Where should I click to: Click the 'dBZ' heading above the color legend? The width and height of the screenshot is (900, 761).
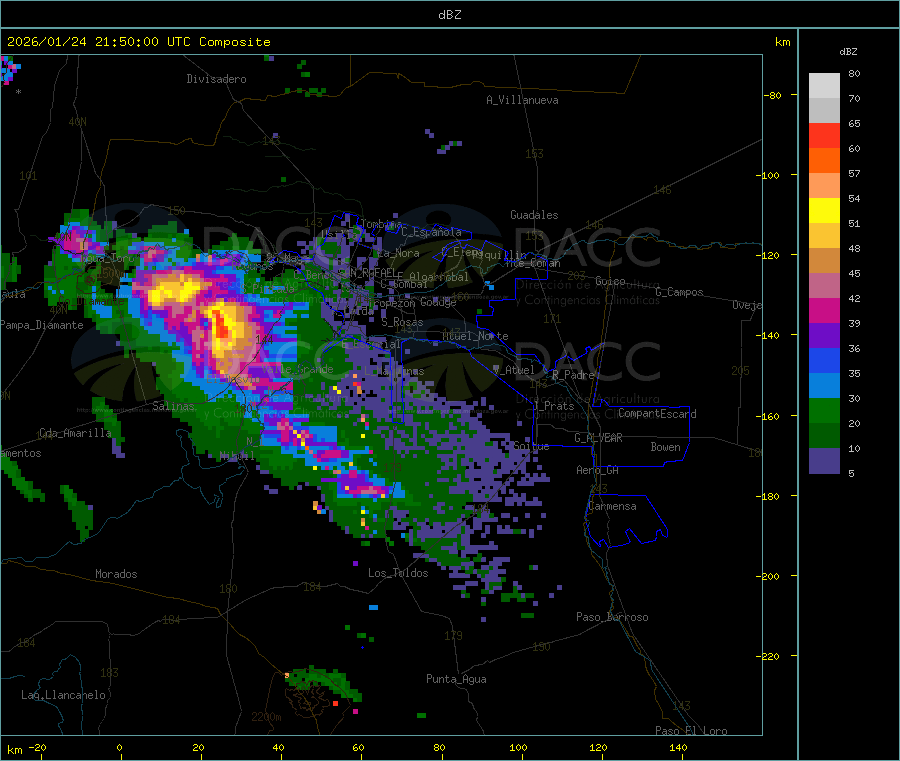(848, 52)
